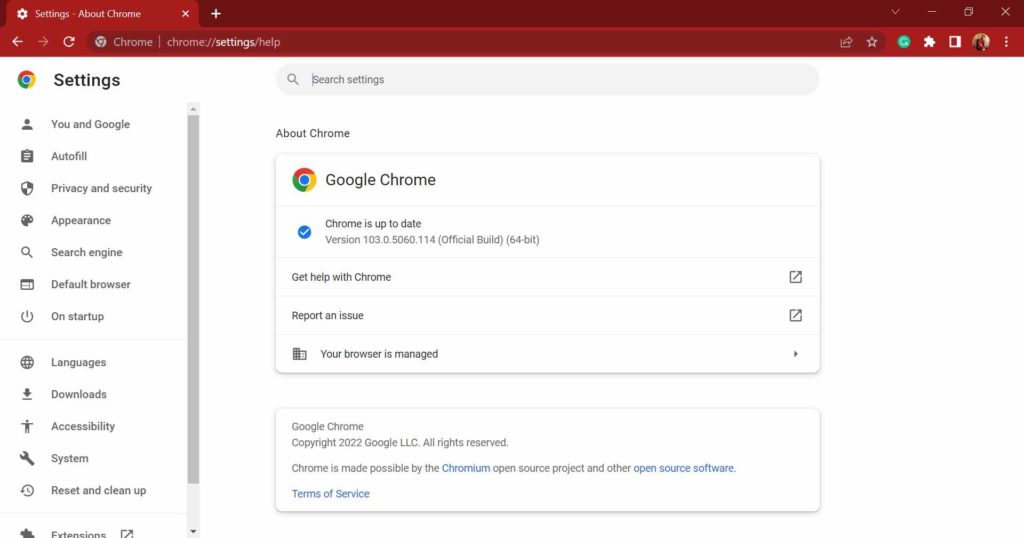This screenshot has width=1024, height=538.
Task: Click the About Chrome heading
Action: (x=313, y=133)
